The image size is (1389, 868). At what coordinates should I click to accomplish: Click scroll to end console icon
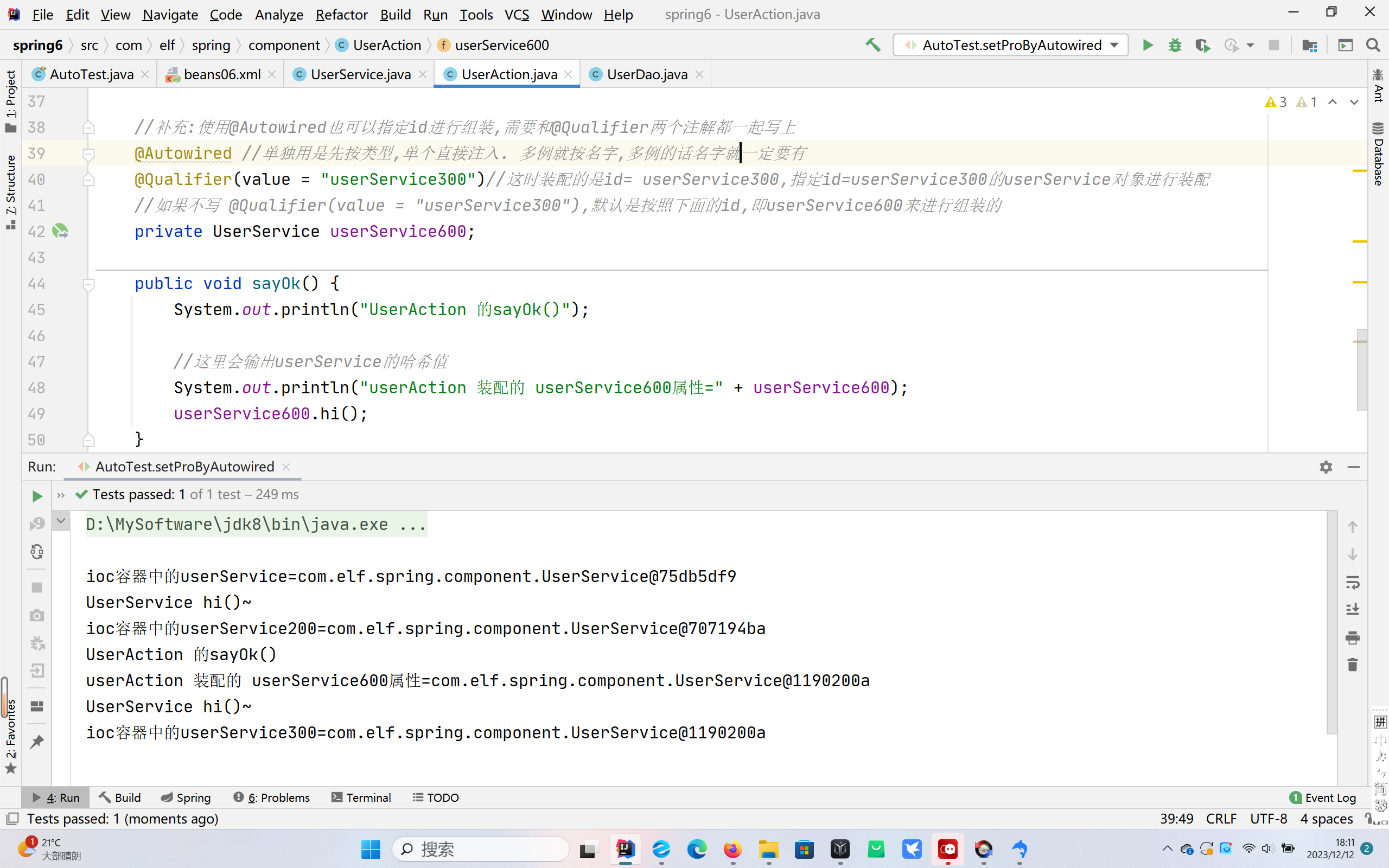tap(1352, 610)
